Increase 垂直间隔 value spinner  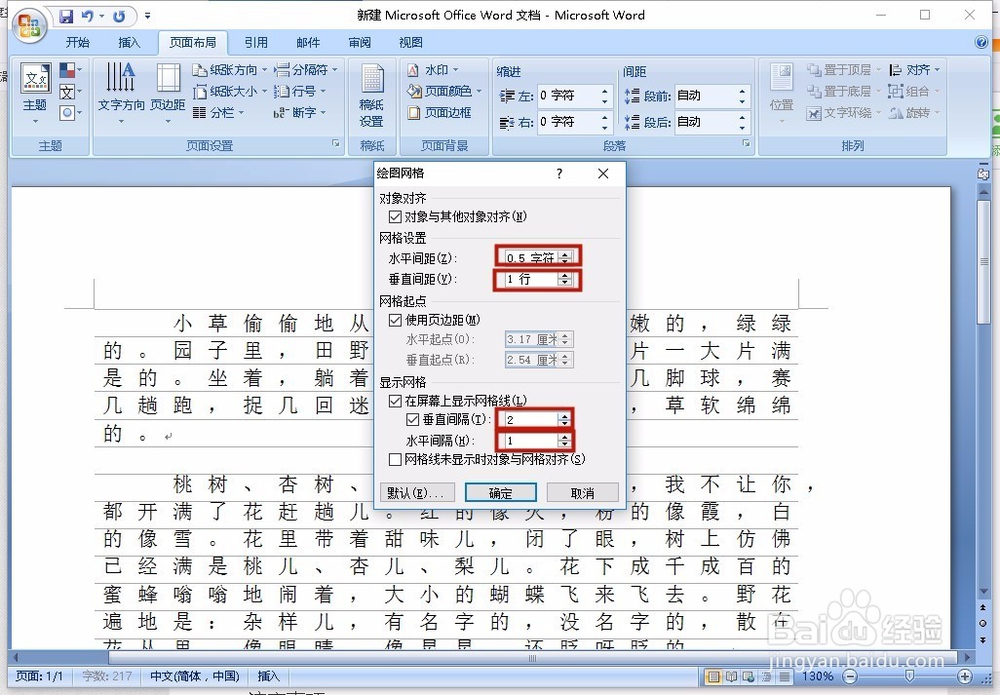pos(564,416)
